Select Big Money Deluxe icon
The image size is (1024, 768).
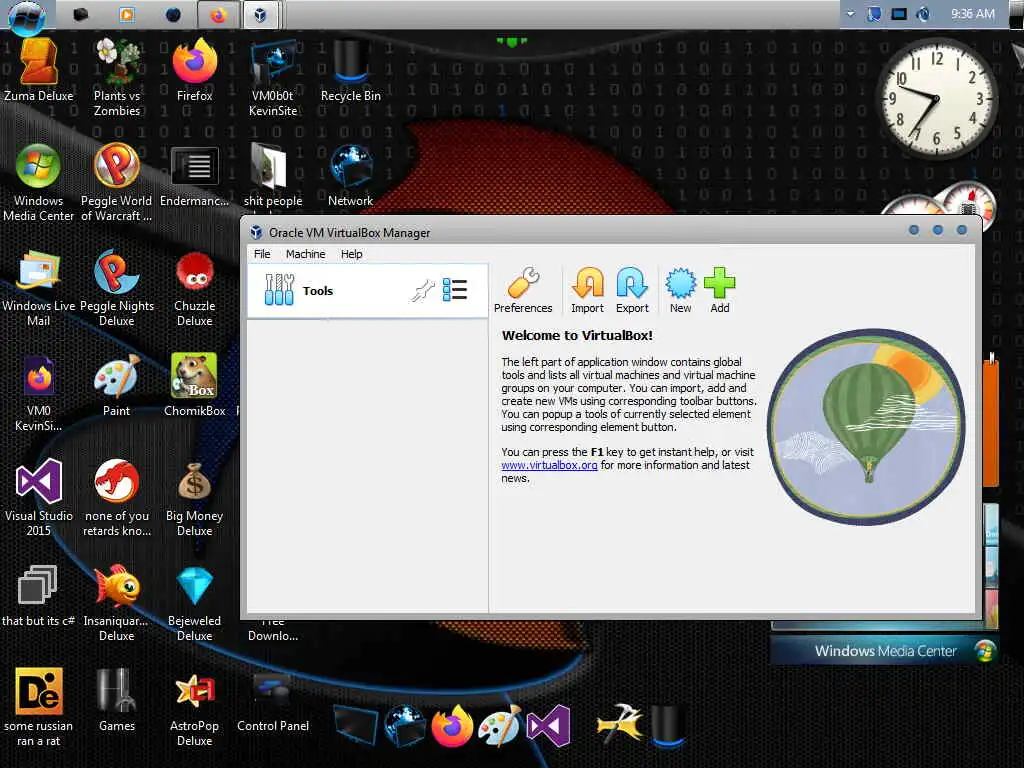tap(195, 498)
